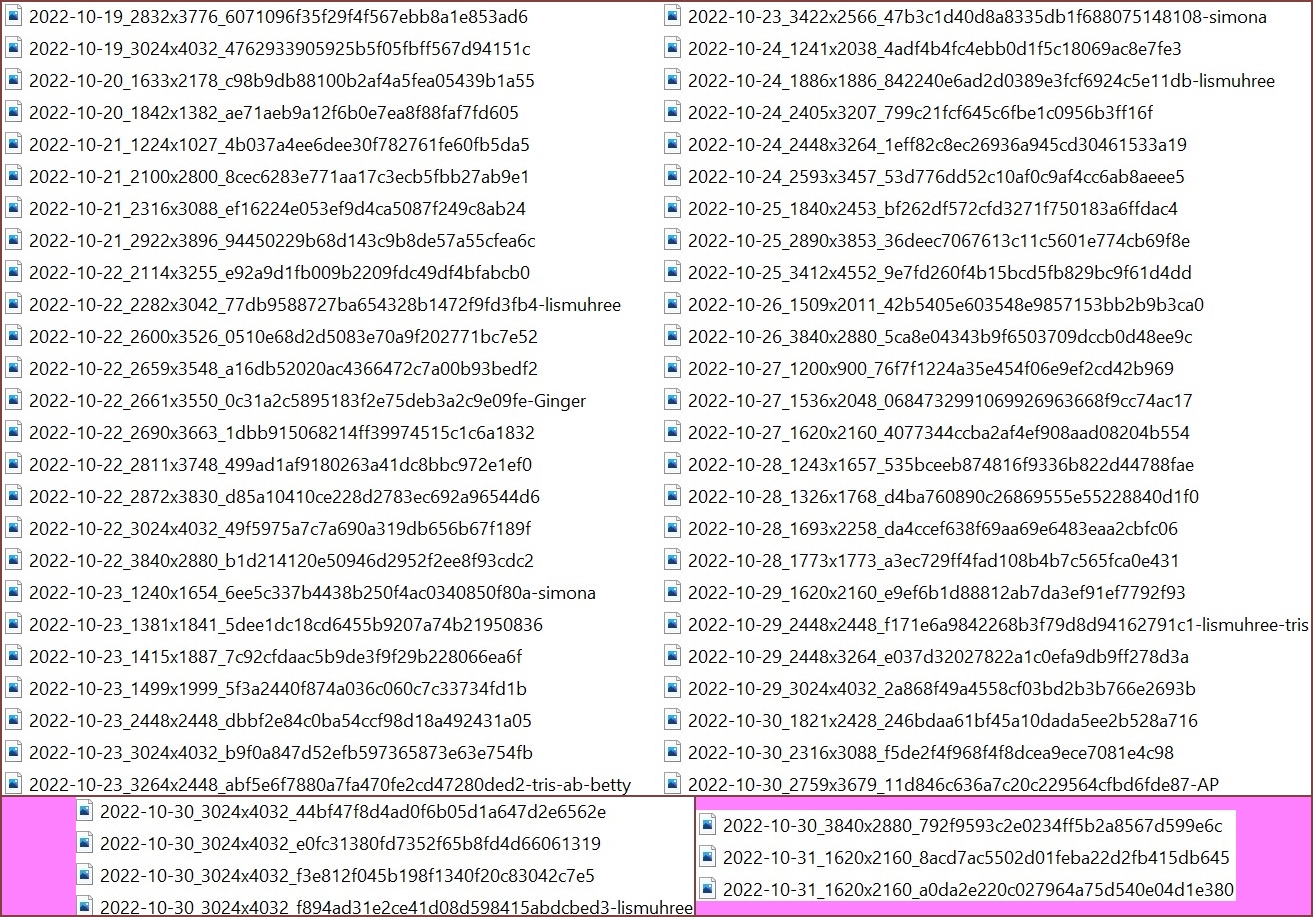Click the image icon for 2022-10-30_3024x4032_e0fc file
The image size is (1313, 917).
point(85,843)
